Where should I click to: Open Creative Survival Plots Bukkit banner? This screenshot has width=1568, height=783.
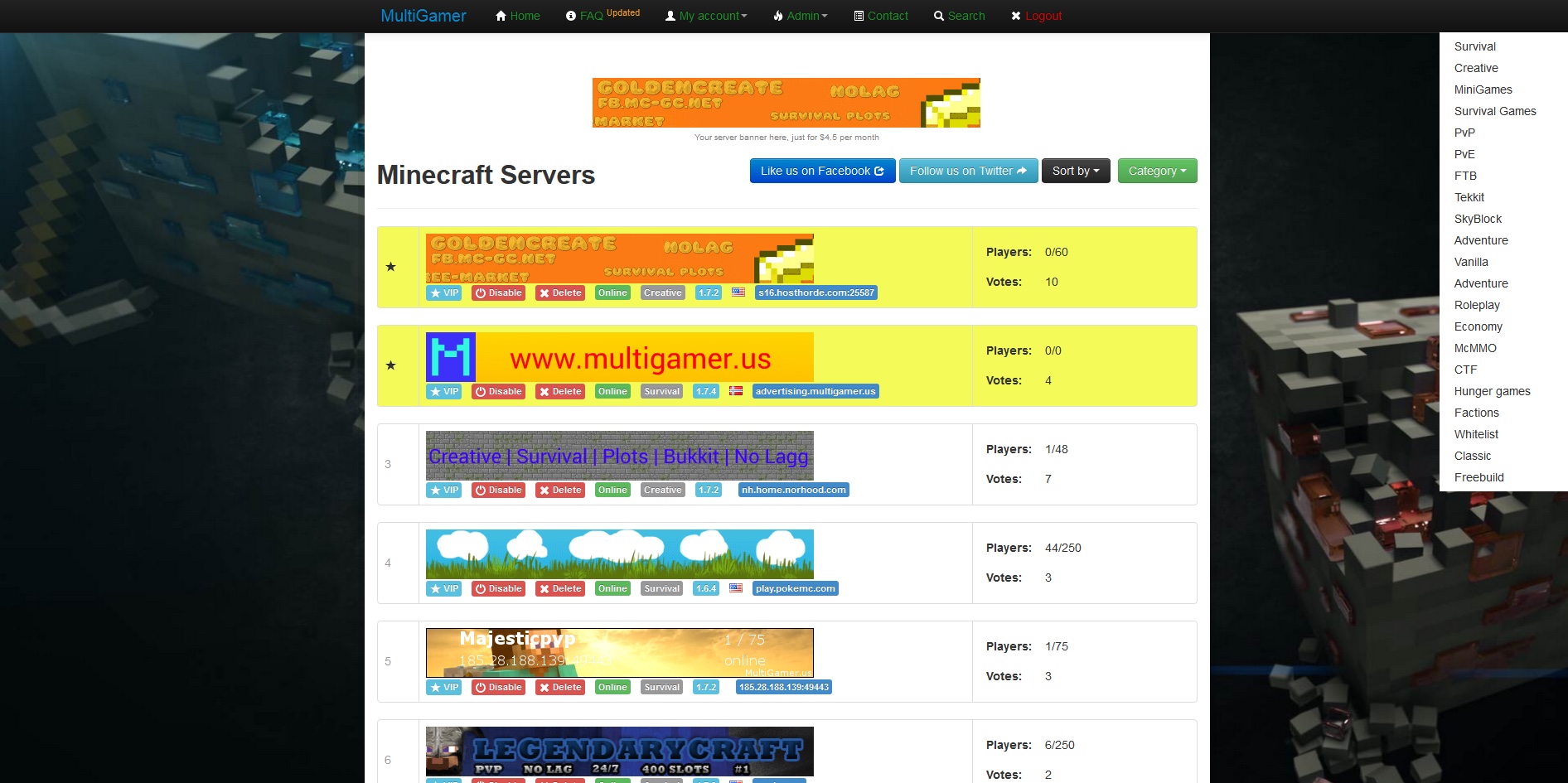tap(620, 456)
